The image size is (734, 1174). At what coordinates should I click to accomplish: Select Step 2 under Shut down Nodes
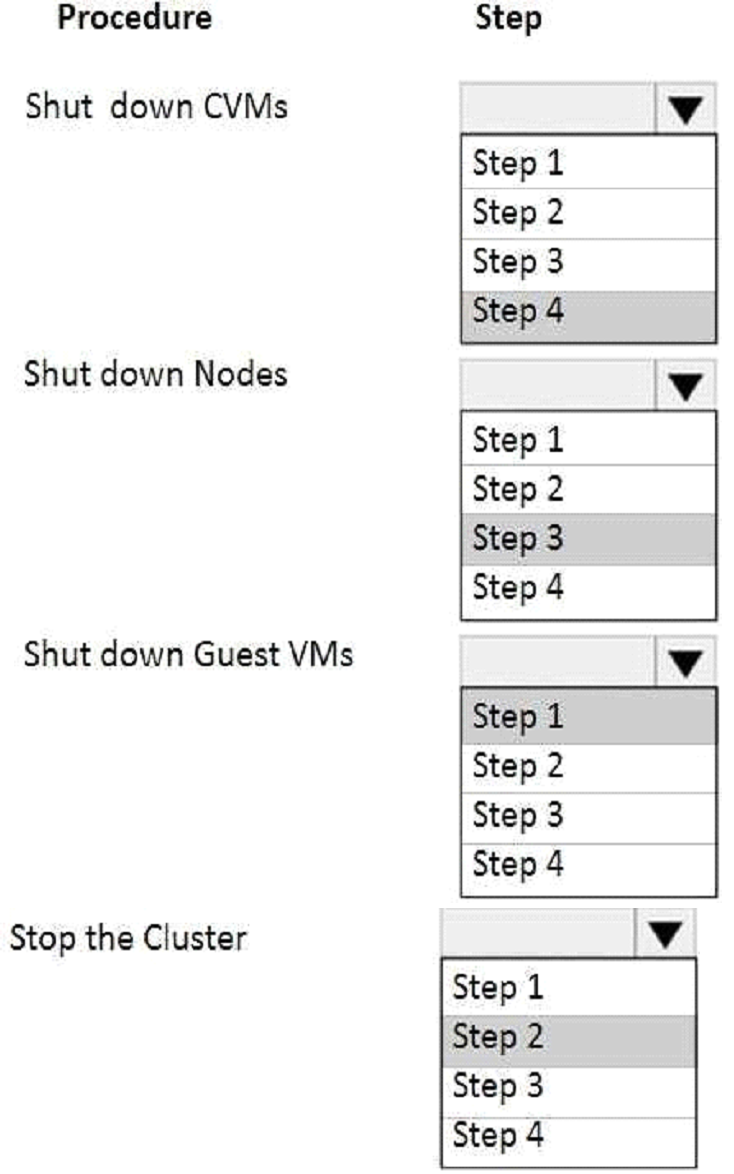[588, 490]
